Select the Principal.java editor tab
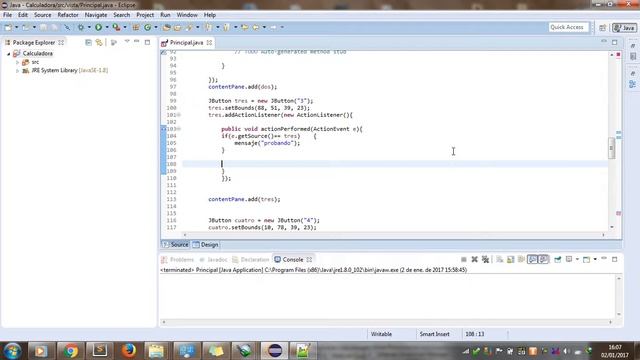Screen dimensions: 640x360 pyautogui.click(x=186, y=42)
